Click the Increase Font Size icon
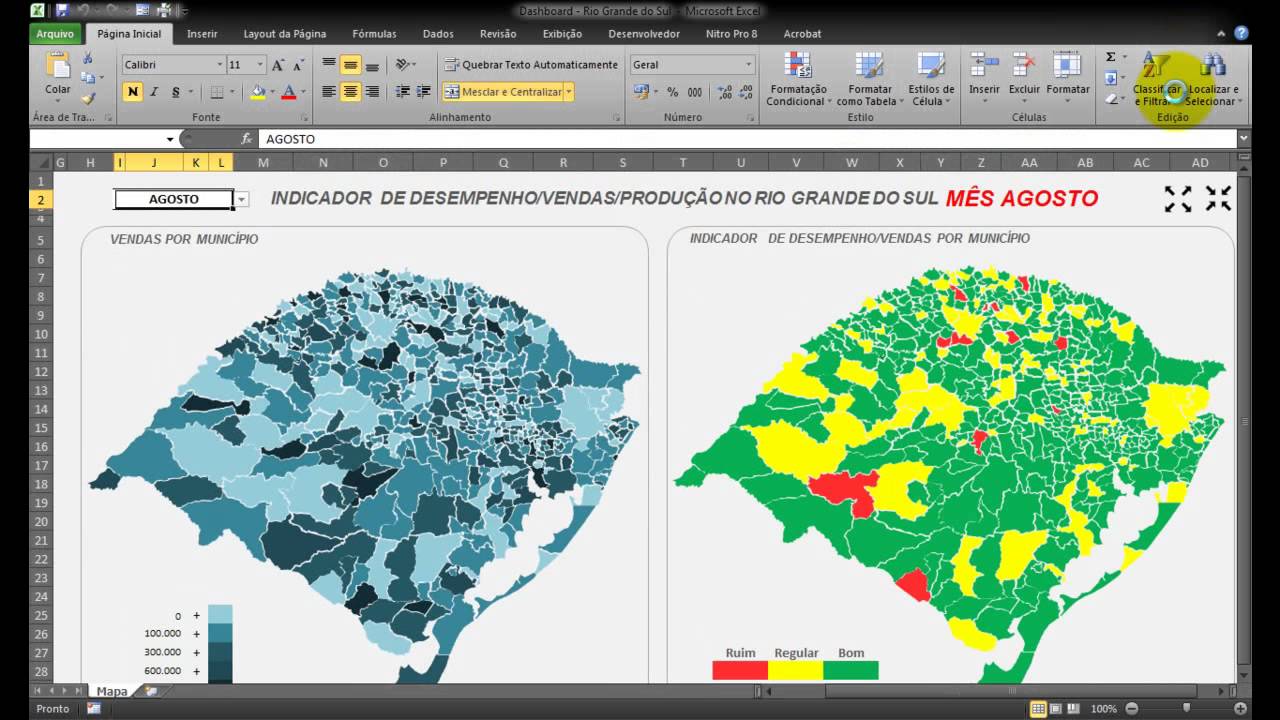Viewport: 1280px width, 720px height. [279, 65]
